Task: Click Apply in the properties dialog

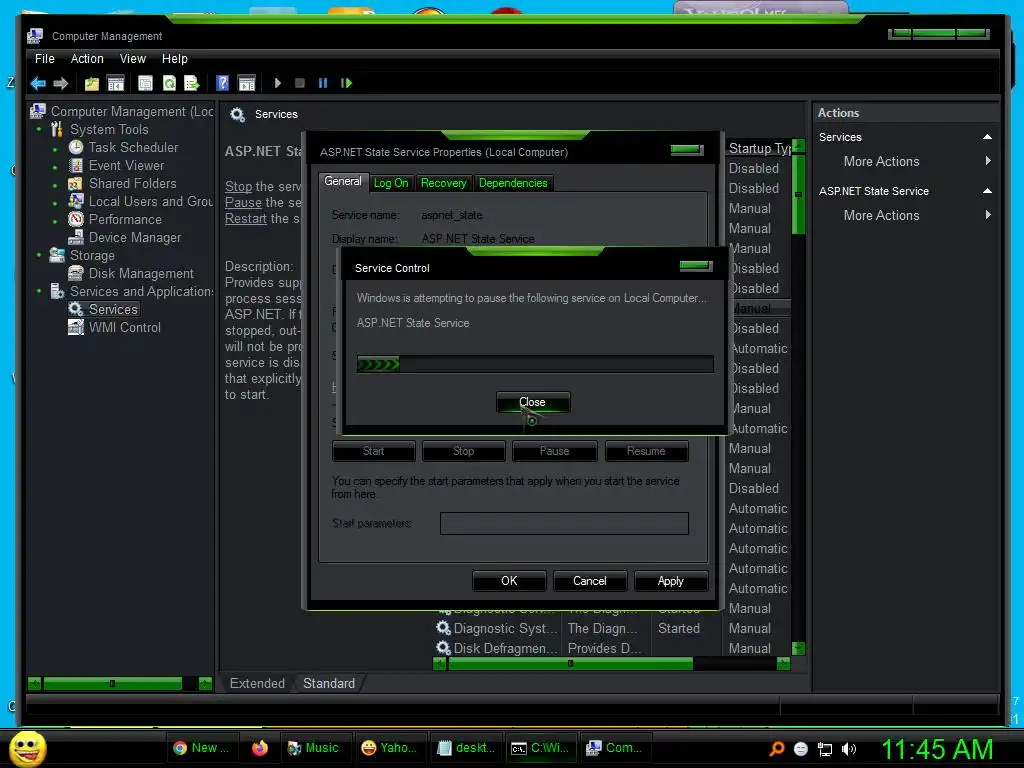Action: tap(671, 581)
